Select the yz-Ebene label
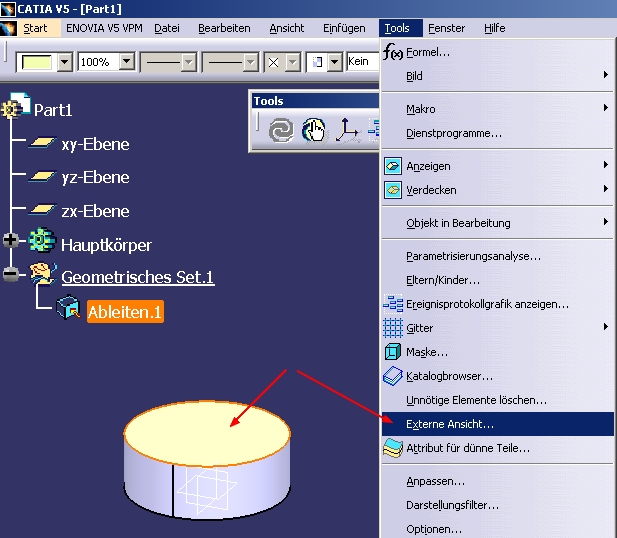 95,177
